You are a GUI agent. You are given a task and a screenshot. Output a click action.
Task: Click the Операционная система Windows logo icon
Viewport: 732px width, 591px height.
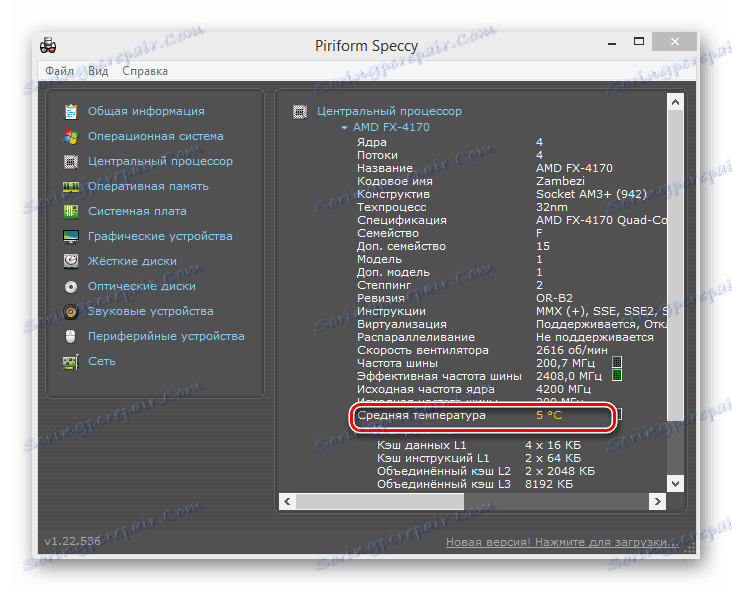click(x=71, y=136)
